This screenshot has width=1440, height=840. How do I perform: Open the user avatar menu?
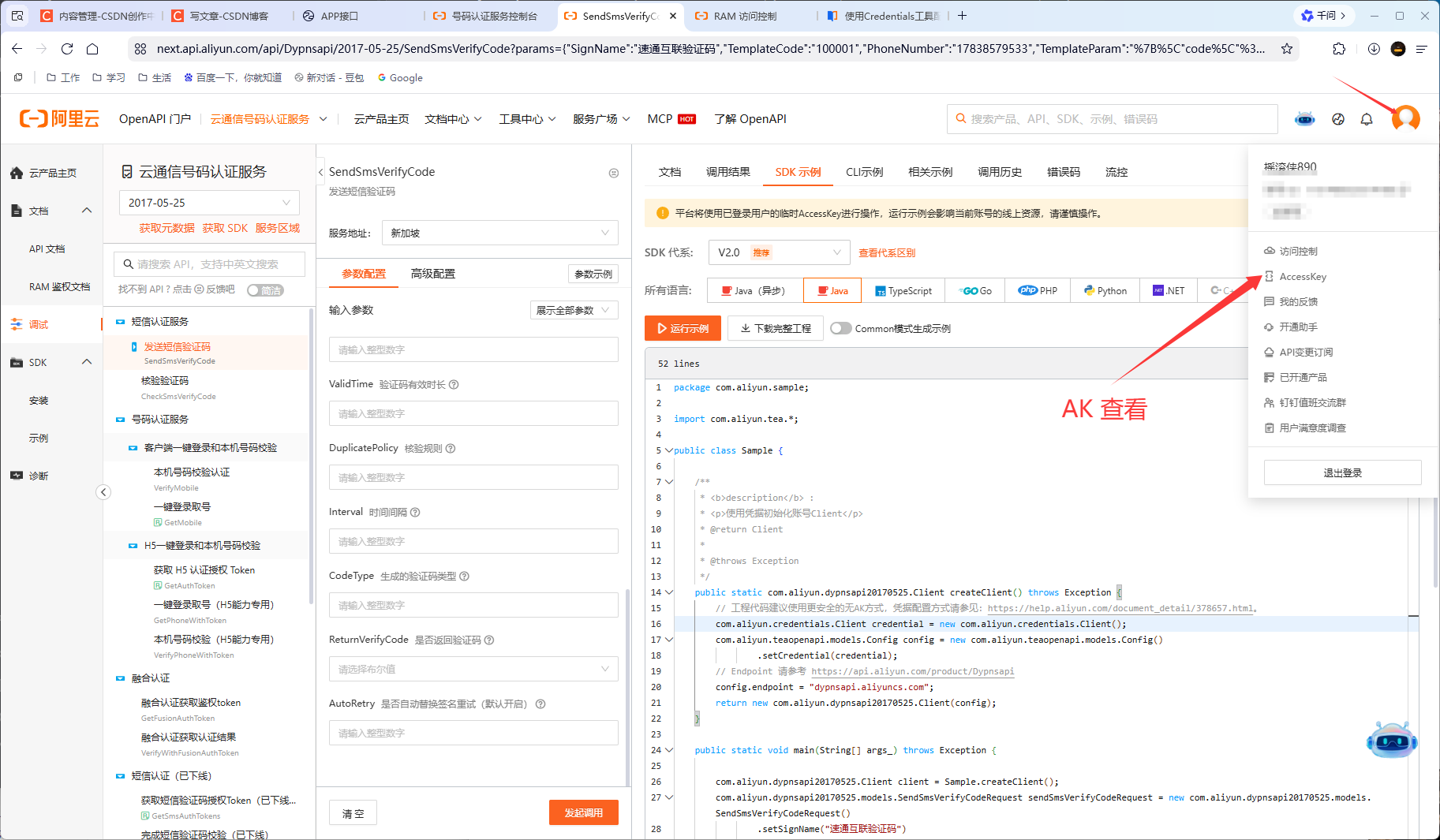(1405, 119)
